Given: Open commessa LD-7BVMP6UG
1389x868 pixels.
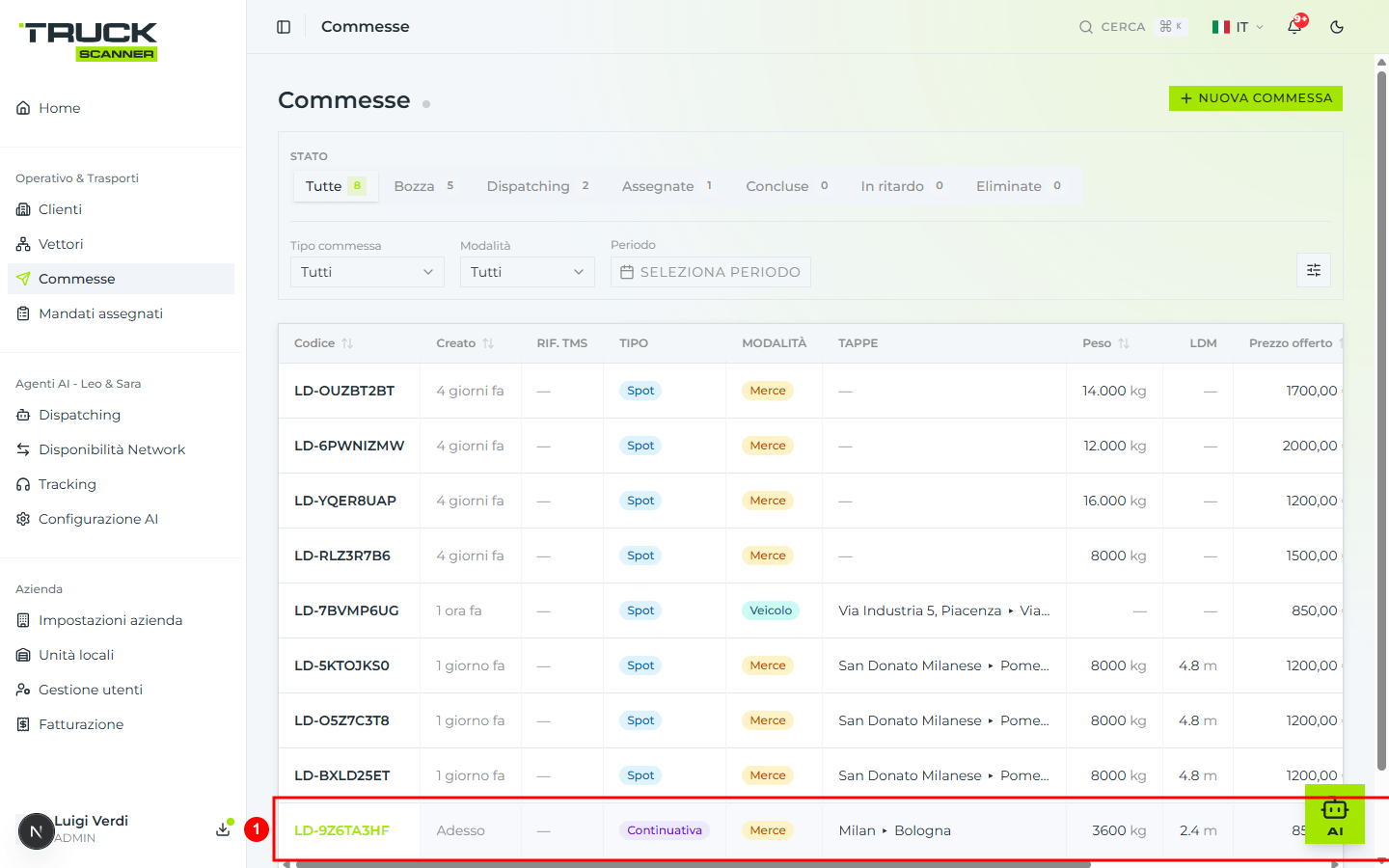Looking at the screenshot, I should tap(346, 610).
